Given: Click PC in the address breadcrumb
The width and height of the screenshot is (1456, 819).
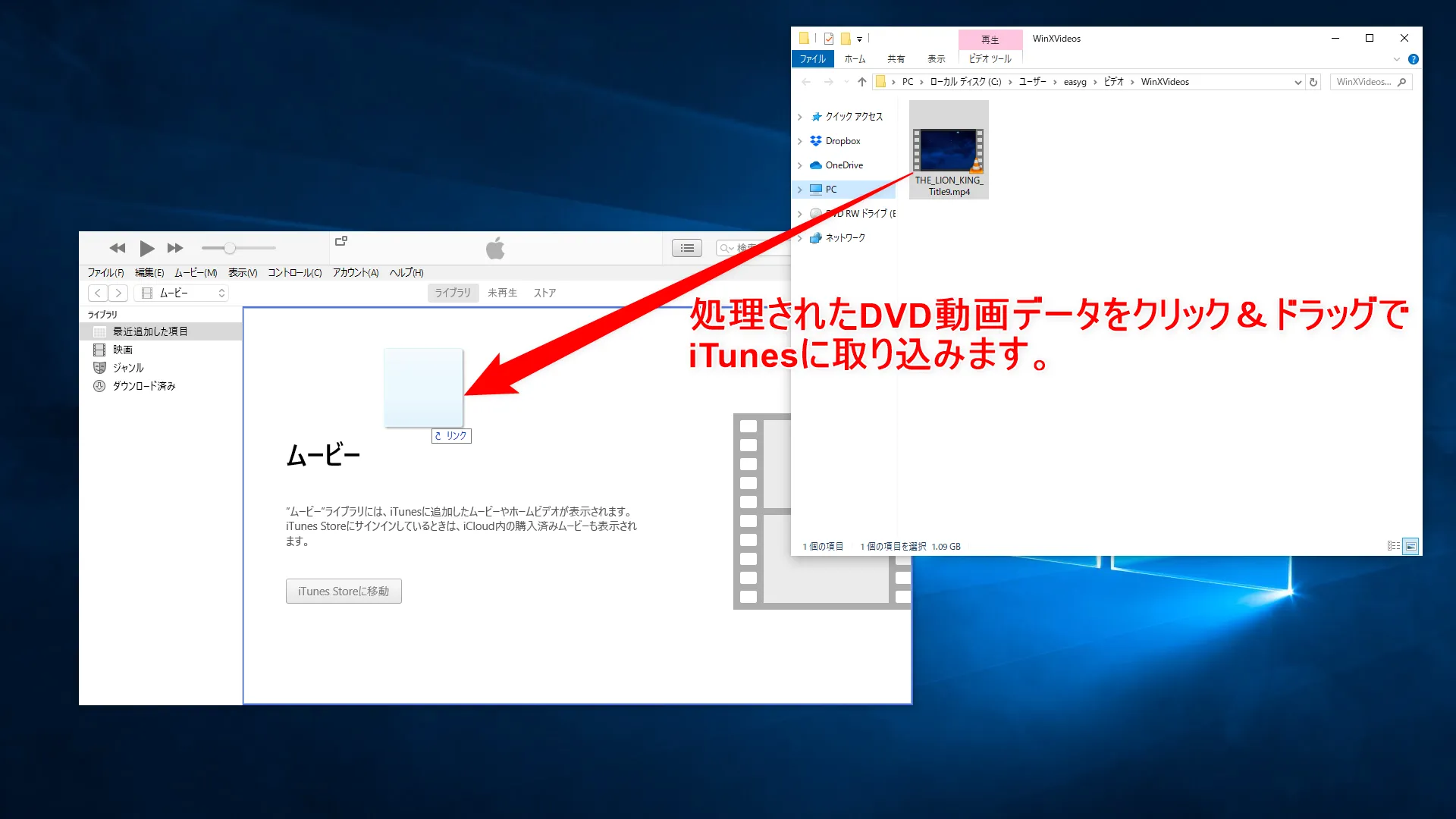Looking at the screenshot, I should tap(908, 82).
